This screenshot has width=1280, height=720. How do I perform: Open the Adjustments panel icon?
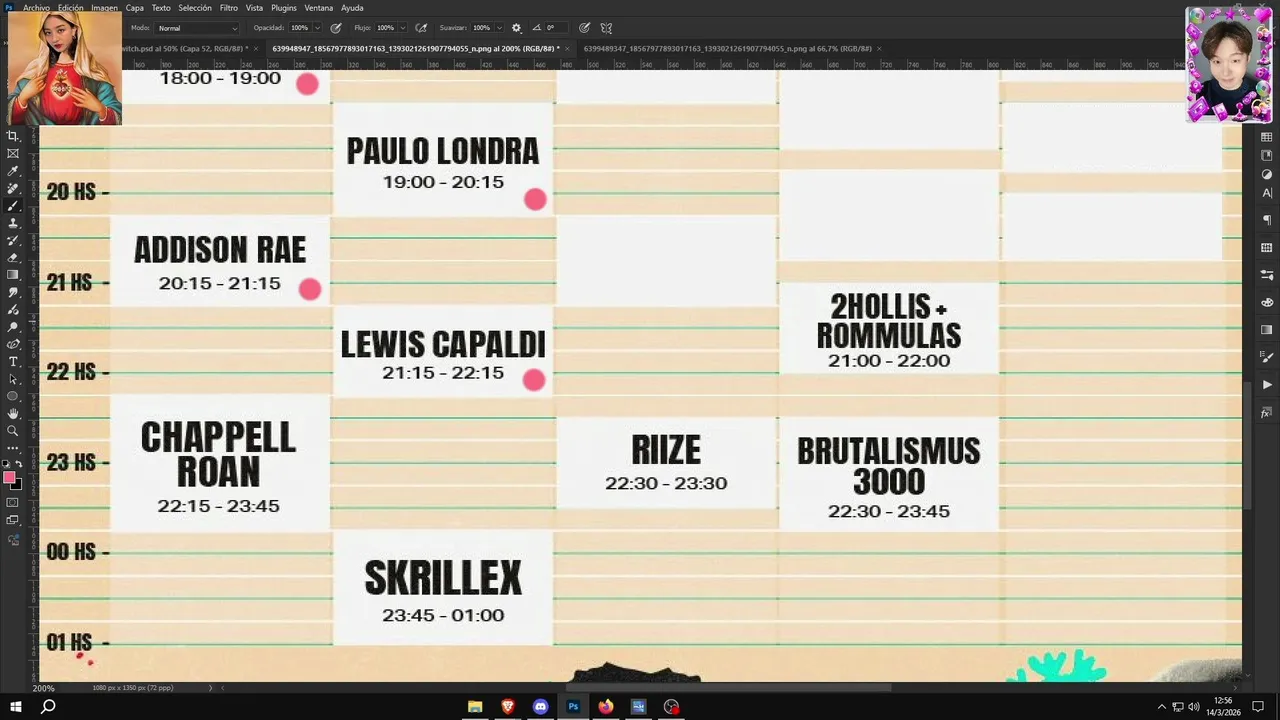click(x=1267, y=174)
